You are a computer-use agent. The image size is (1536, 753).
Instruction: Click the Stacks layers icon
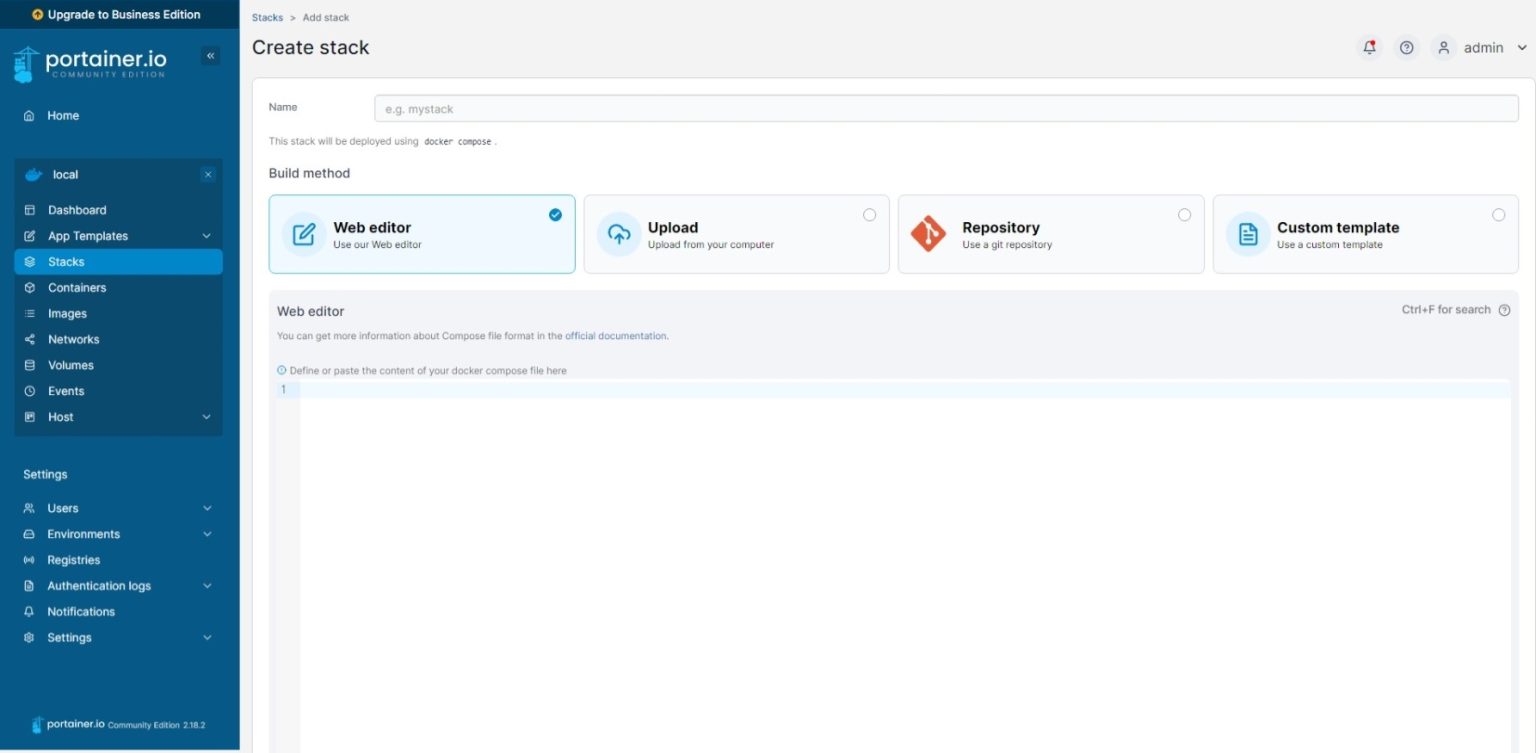tap(29, 262)
